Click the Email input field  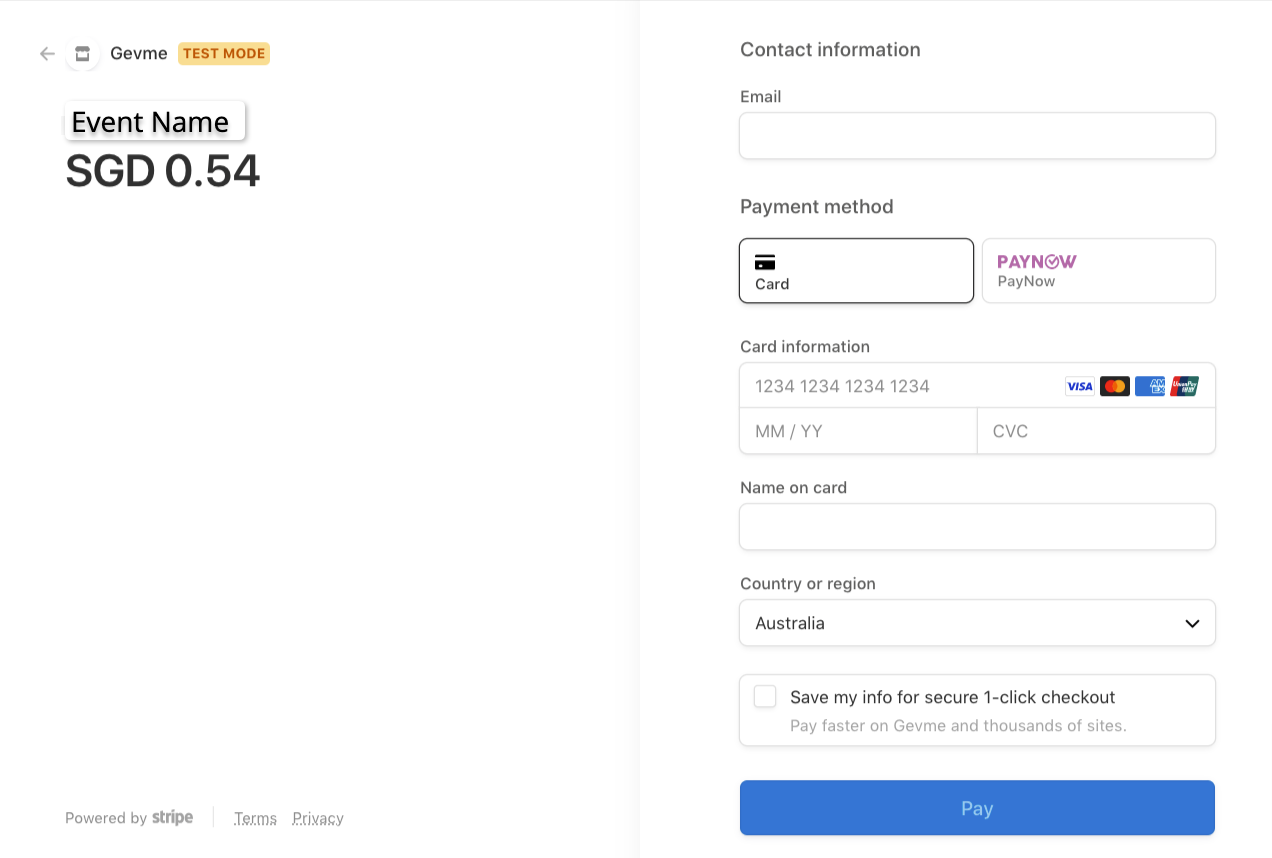pyautogui.click(x=977, y=135)
